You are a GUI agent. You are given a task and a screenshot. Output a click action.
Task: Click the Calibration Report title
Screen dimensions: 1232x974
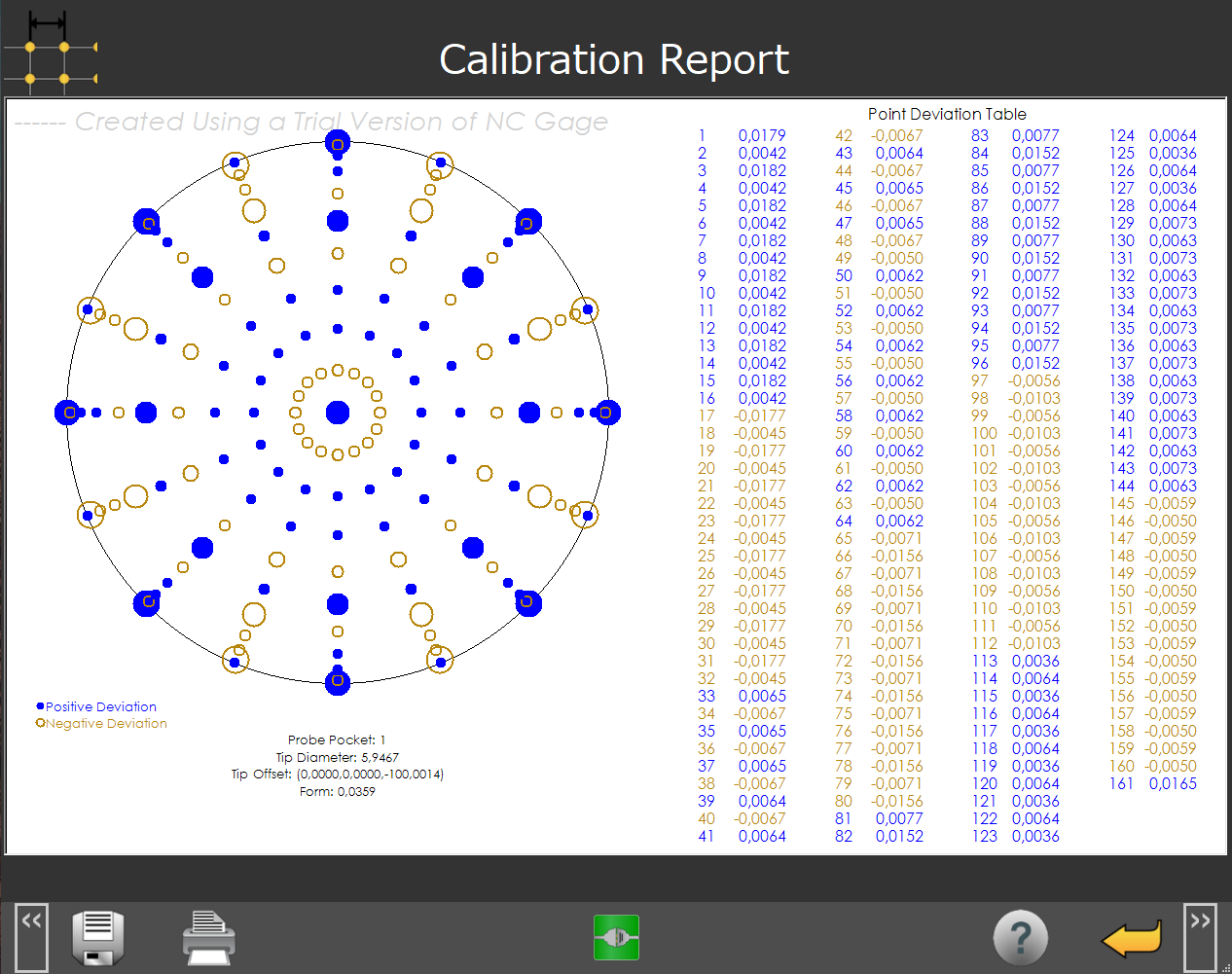coord(614,59)
